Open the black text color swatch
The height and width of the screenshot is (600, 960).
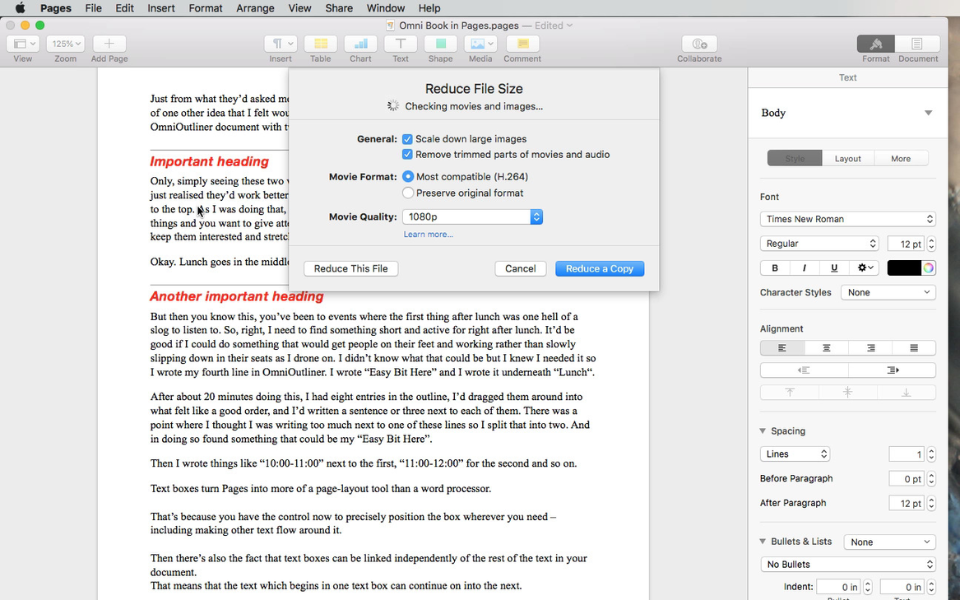[904, 268]
